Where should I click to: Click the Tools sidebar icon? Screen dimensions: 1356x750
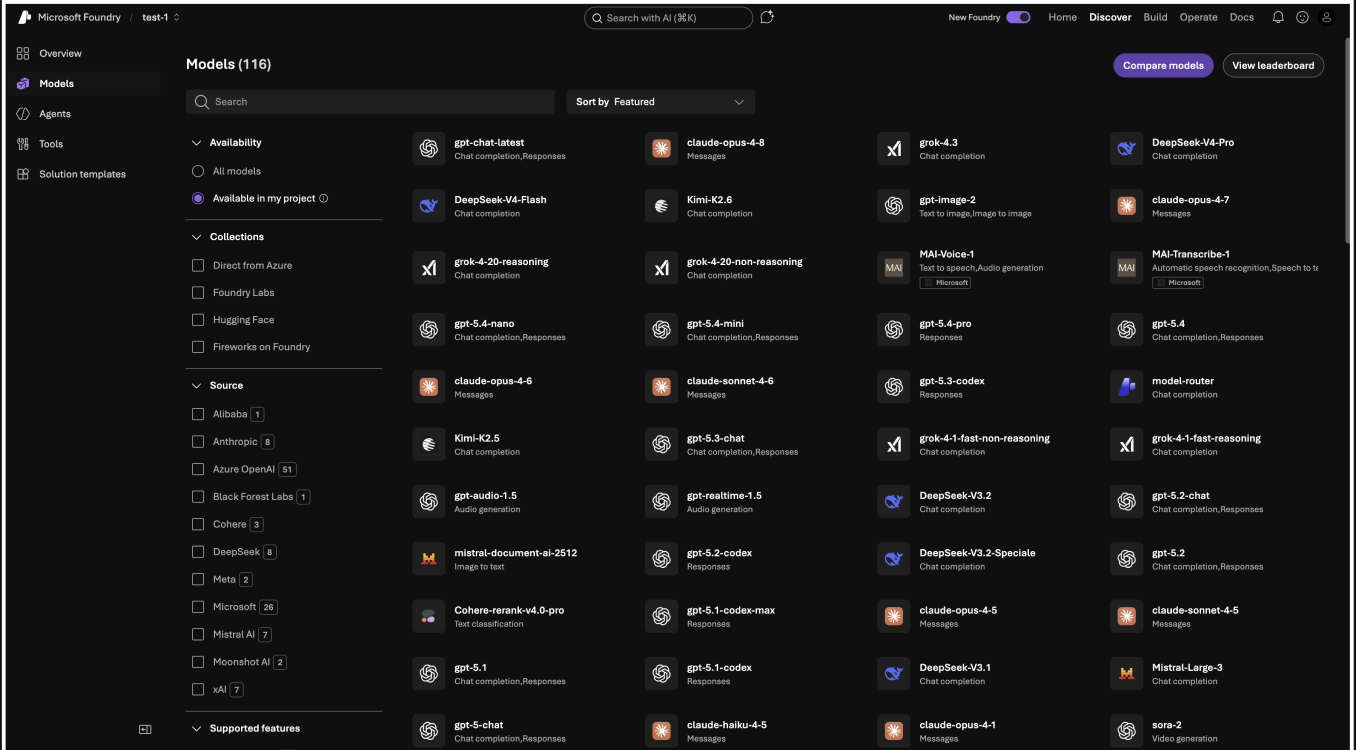(23, 144)
